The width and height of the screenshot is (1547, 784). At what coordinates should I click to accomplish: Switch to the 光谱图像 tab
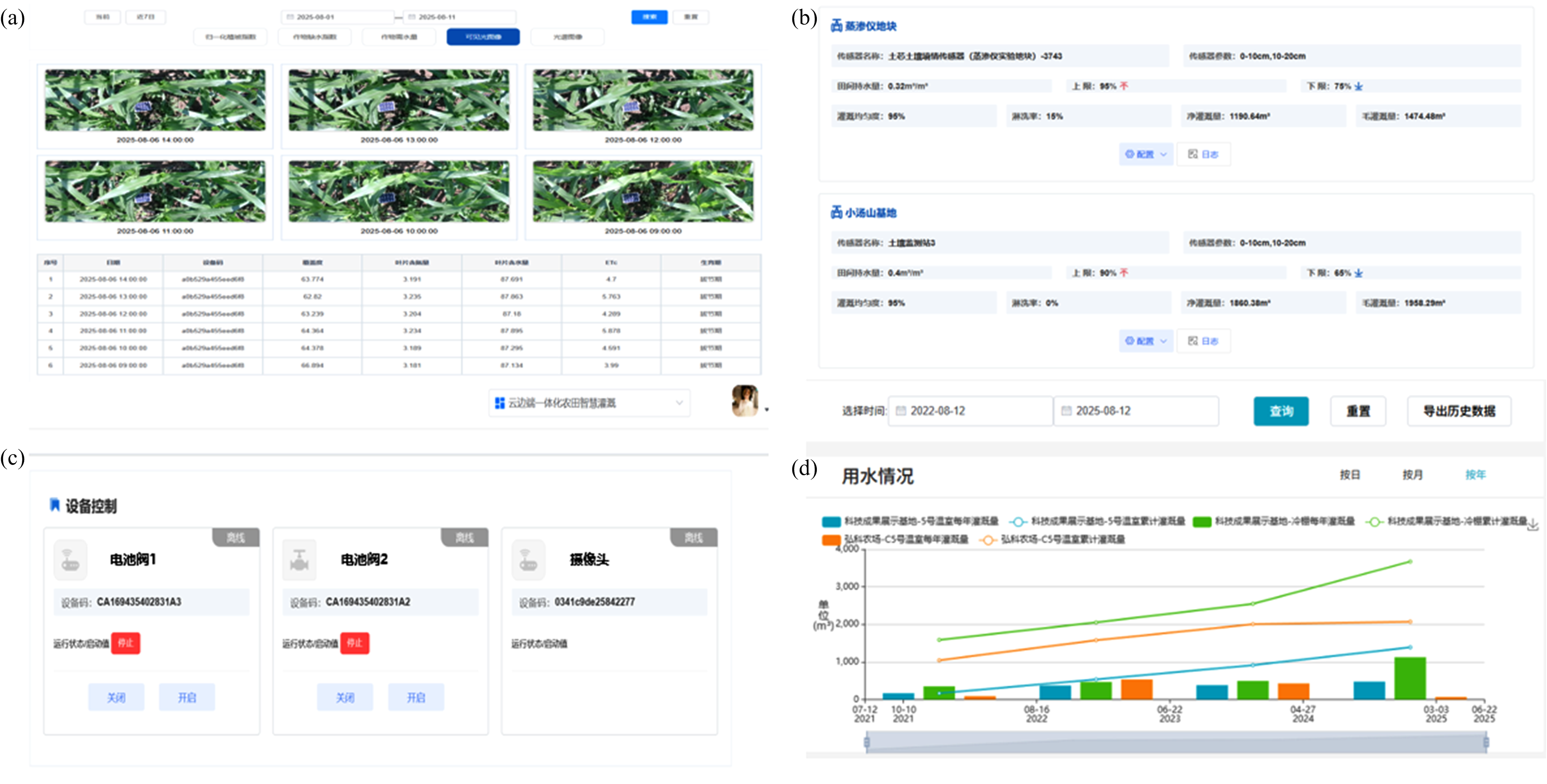[567, 37]
